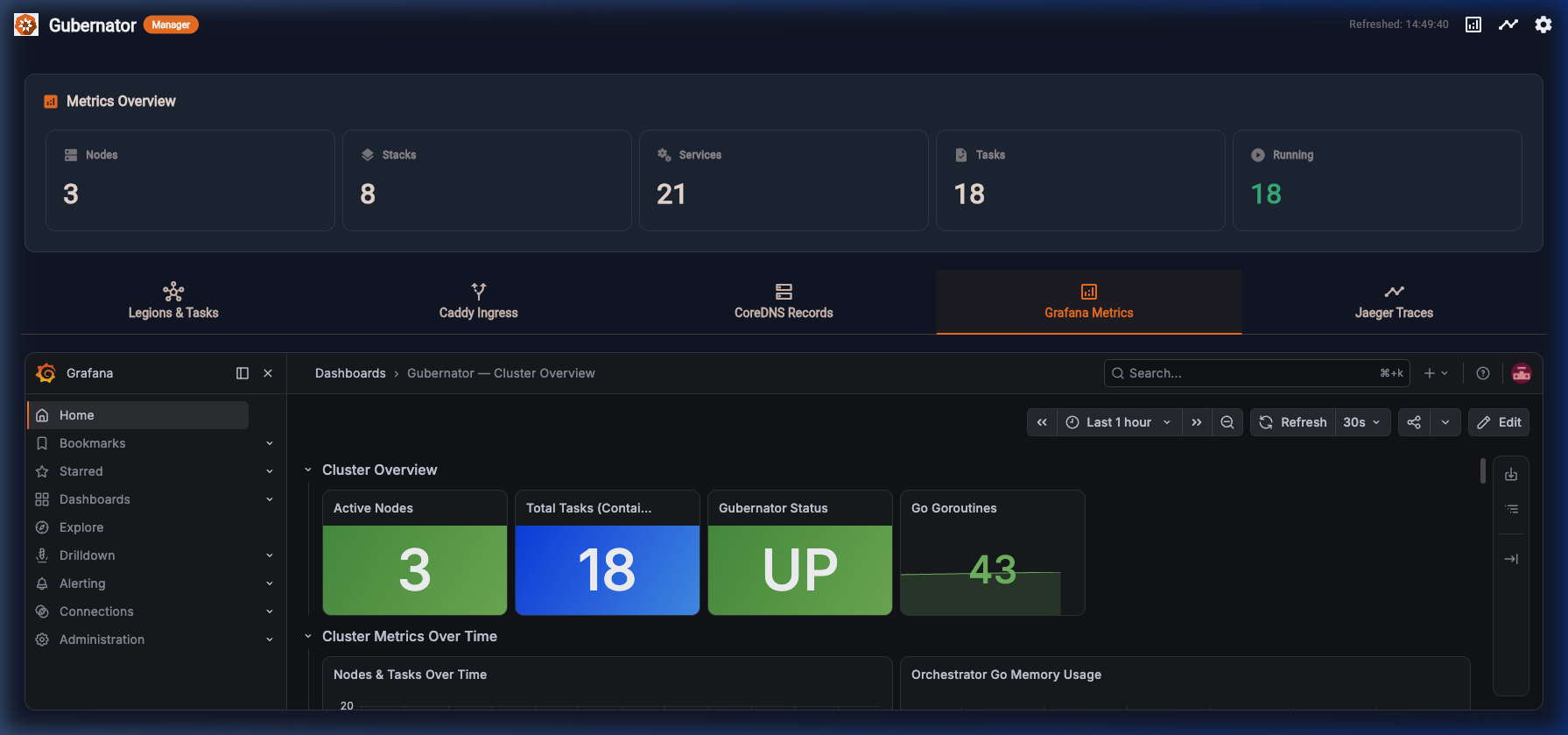1568x735 pixels.
Task: Click the Nodes metric card
Action: point(190,180)
